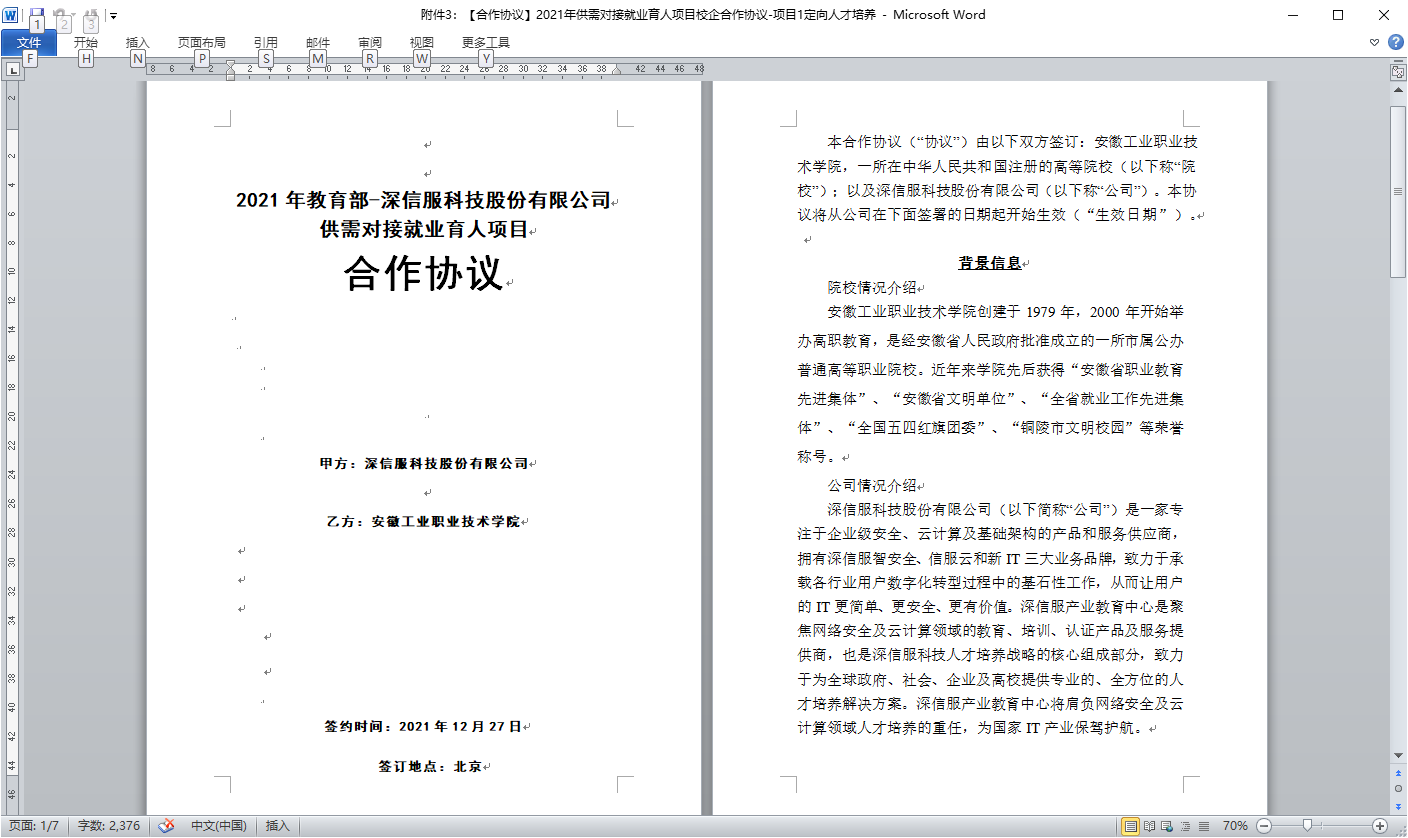The height and width of the screenshot is (838, 1408).
Task: Expand the collapsed ribbon chevron
Action: (x=1375, y=42)
